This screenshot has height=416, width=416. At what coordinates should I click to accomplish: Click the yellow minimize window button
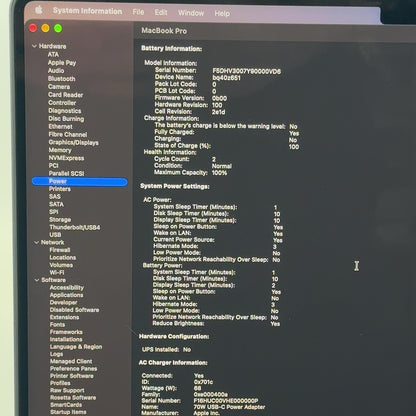pos(45,28)
